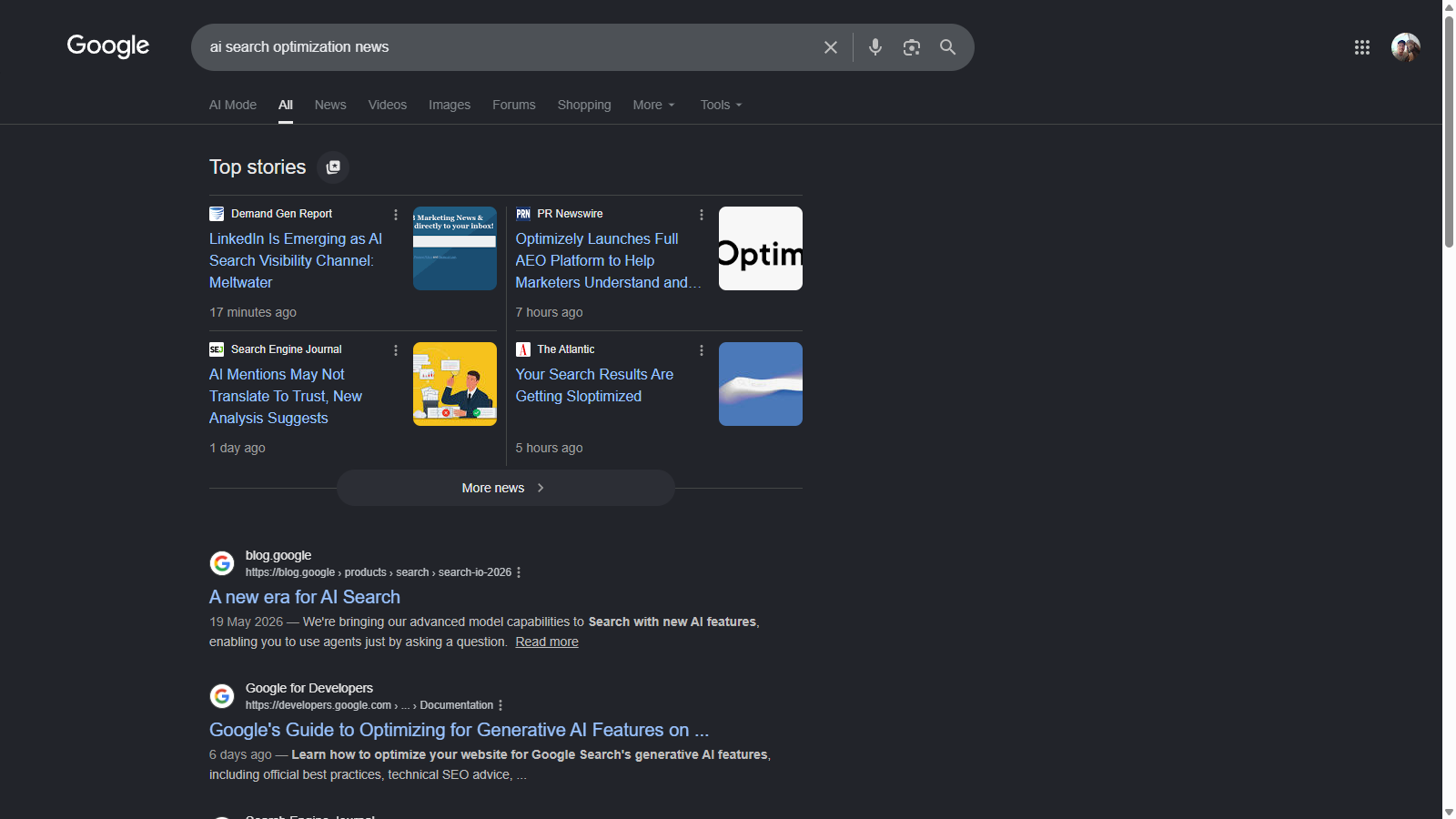Click Search Engine Journal story thumbnail
The width and height of the screenshot is (1456, 819).
pyautogui.click(x=455, y=384)
